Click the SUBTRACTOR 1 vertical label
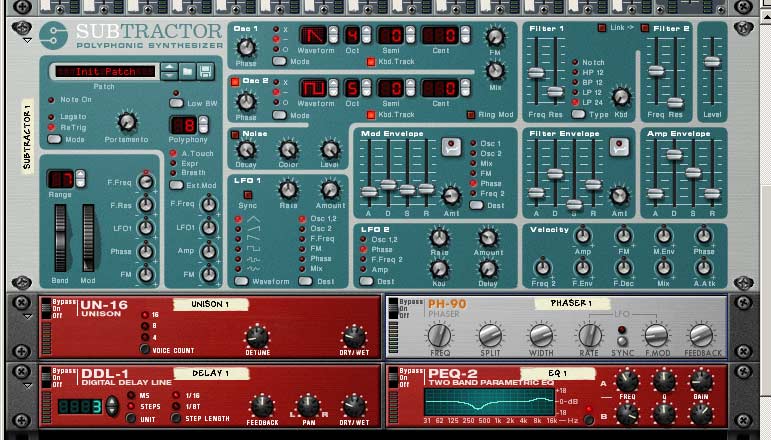 27,137
